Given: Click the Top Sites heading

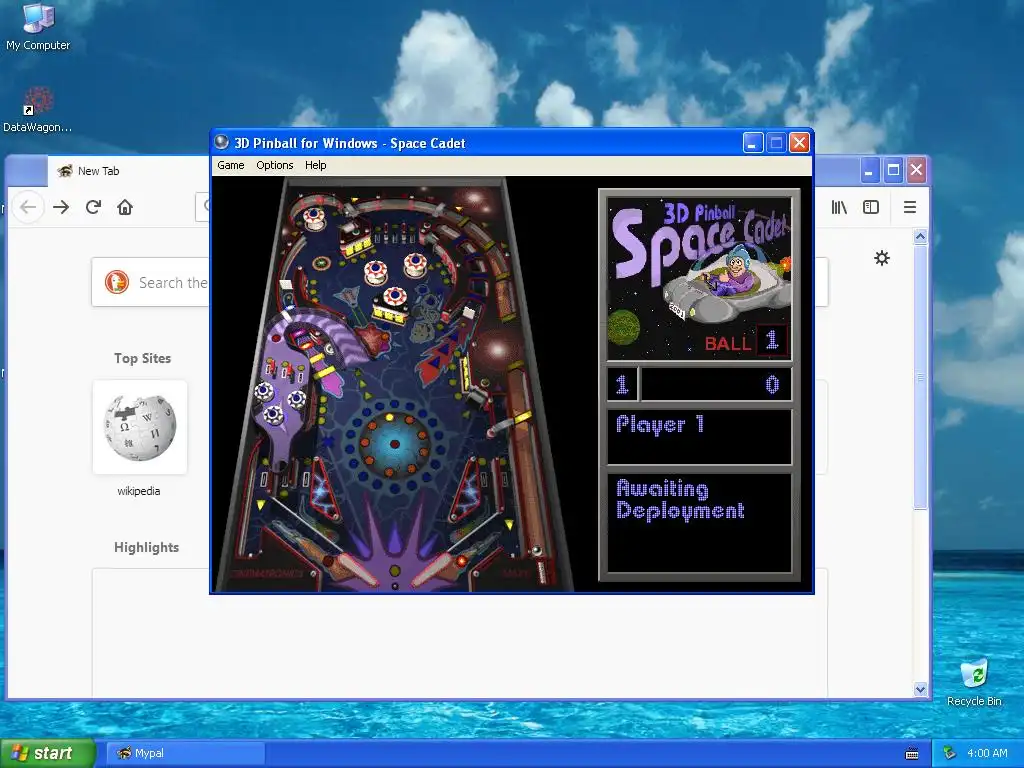Looking at the screenshot, I should [142, 358].
